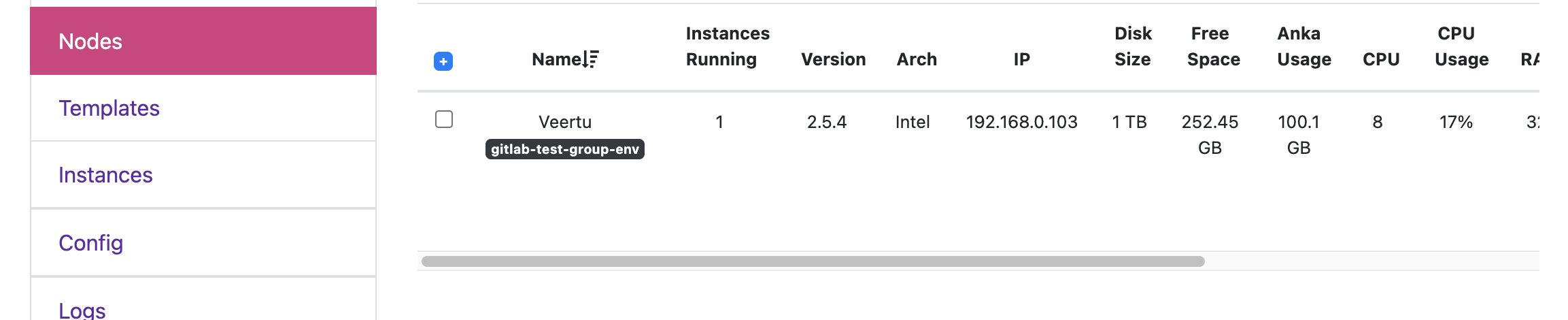Sort nodes by Disk Size column

pos(1133,46)
